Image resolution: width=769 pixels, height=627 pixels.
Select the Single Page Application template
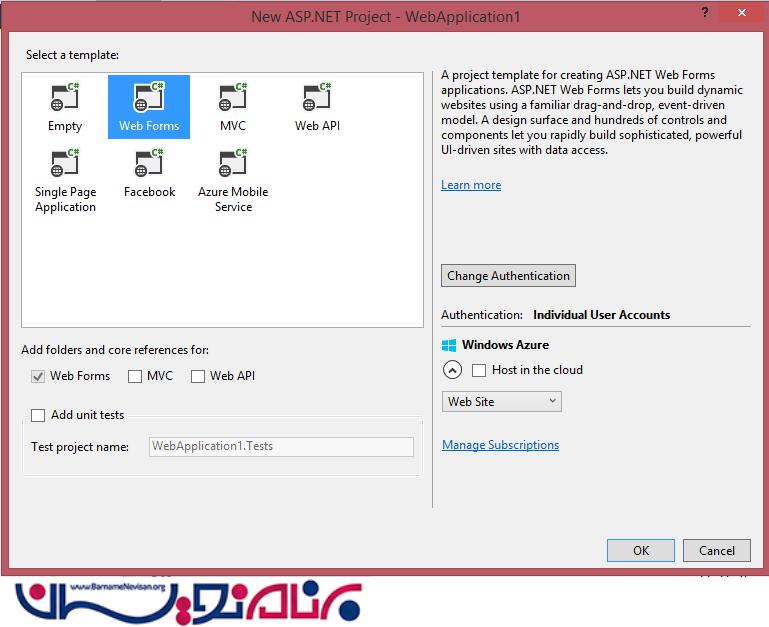65,164
